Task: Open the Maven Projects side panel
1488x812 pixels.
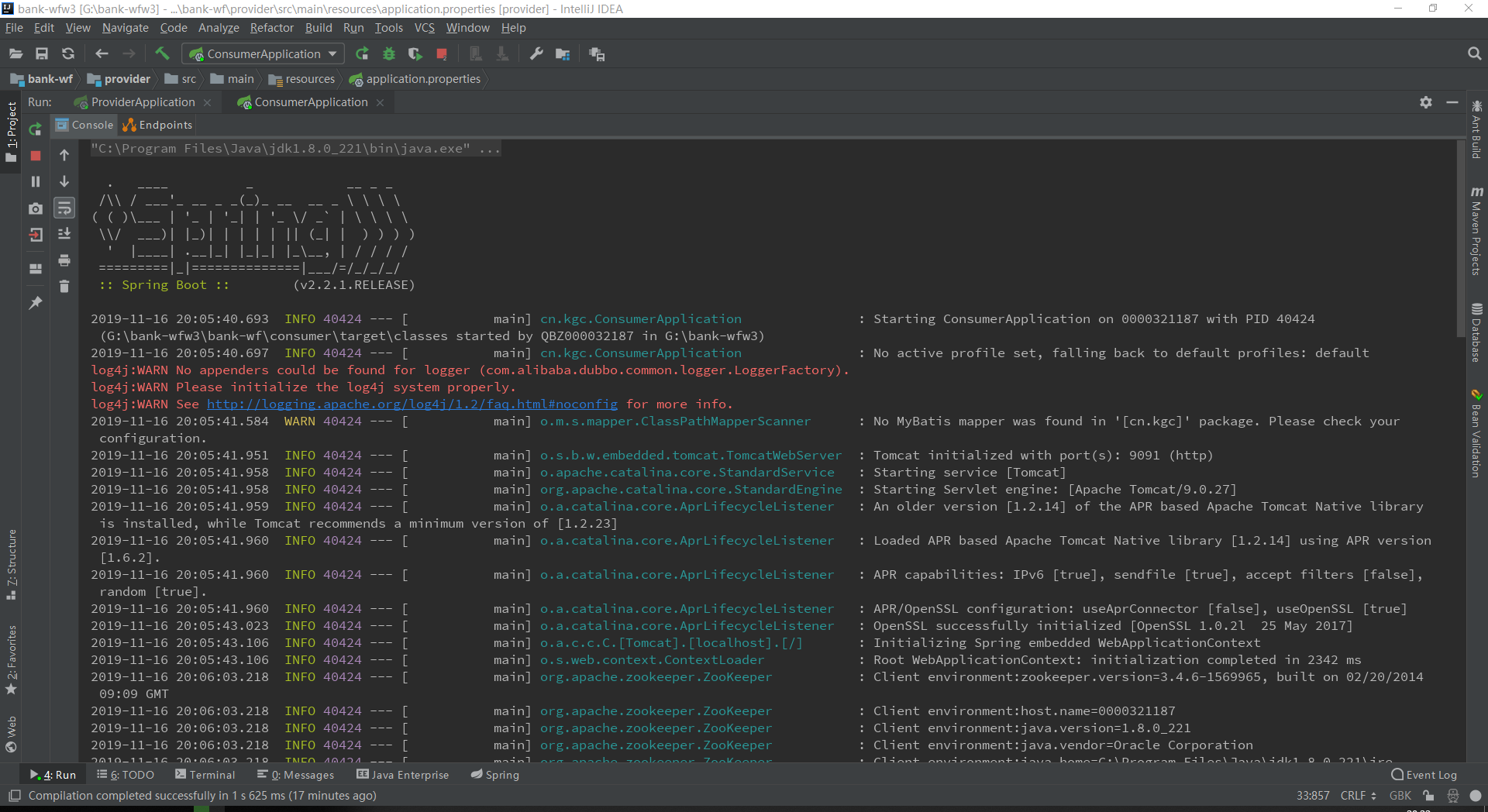Action: pos(1476,231)
